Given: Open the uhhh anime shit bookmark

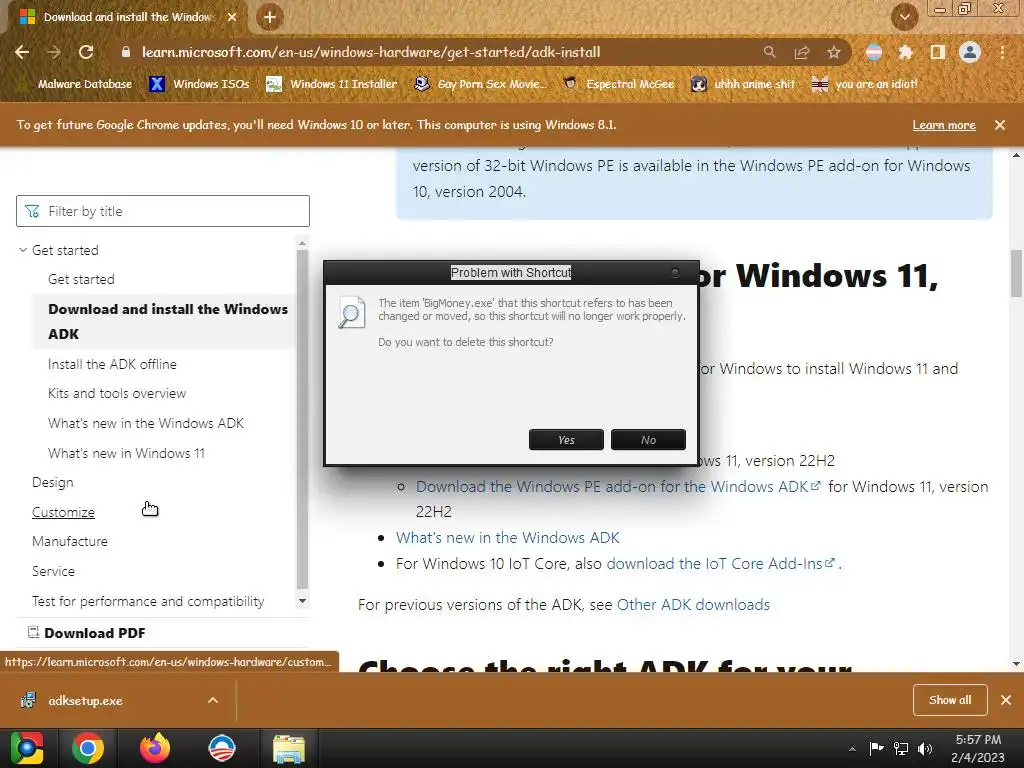Looking at the screenshot, I should click(x=743, y=84).
